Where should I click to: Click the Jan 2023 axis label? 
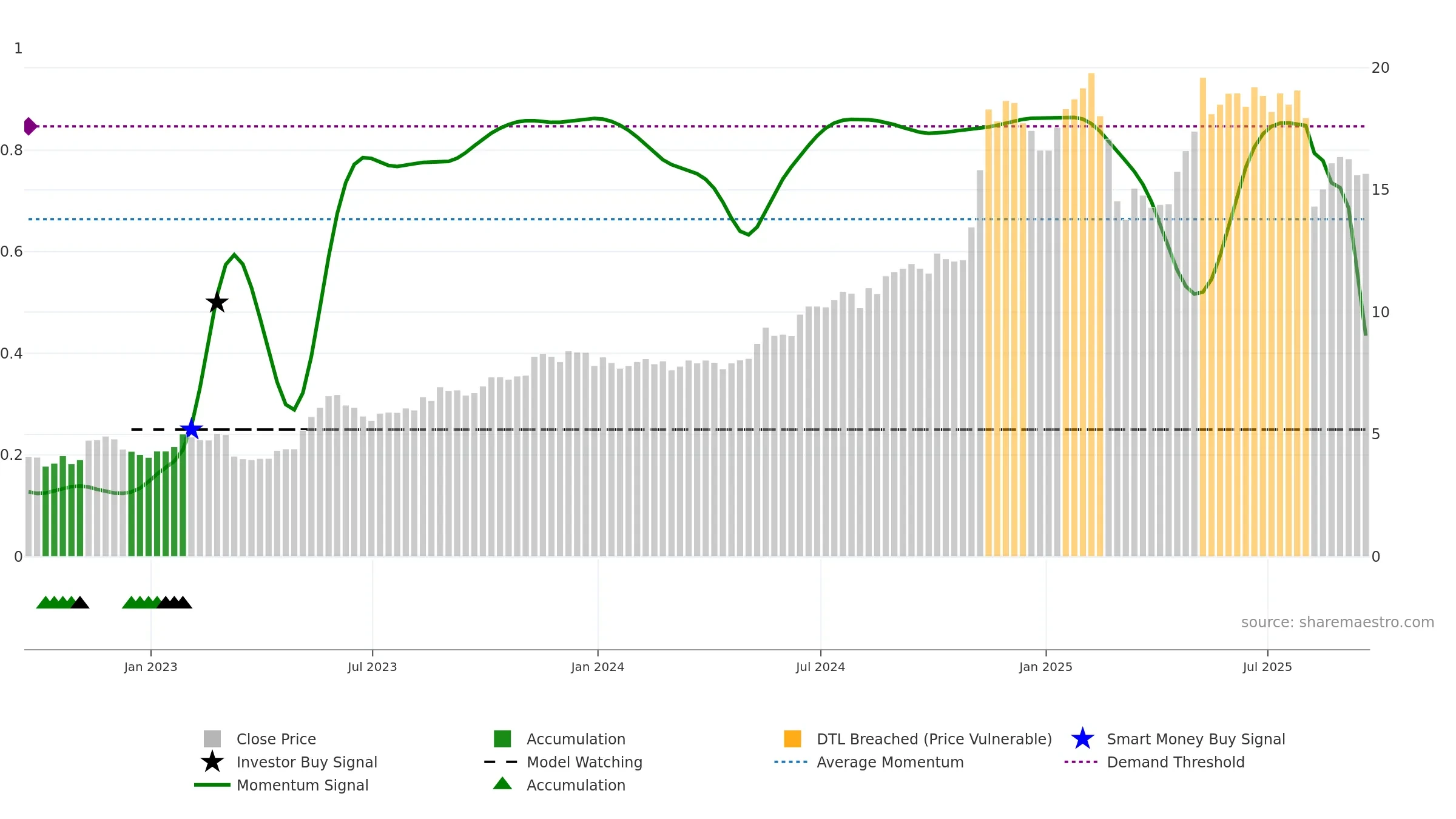(150, 667)
